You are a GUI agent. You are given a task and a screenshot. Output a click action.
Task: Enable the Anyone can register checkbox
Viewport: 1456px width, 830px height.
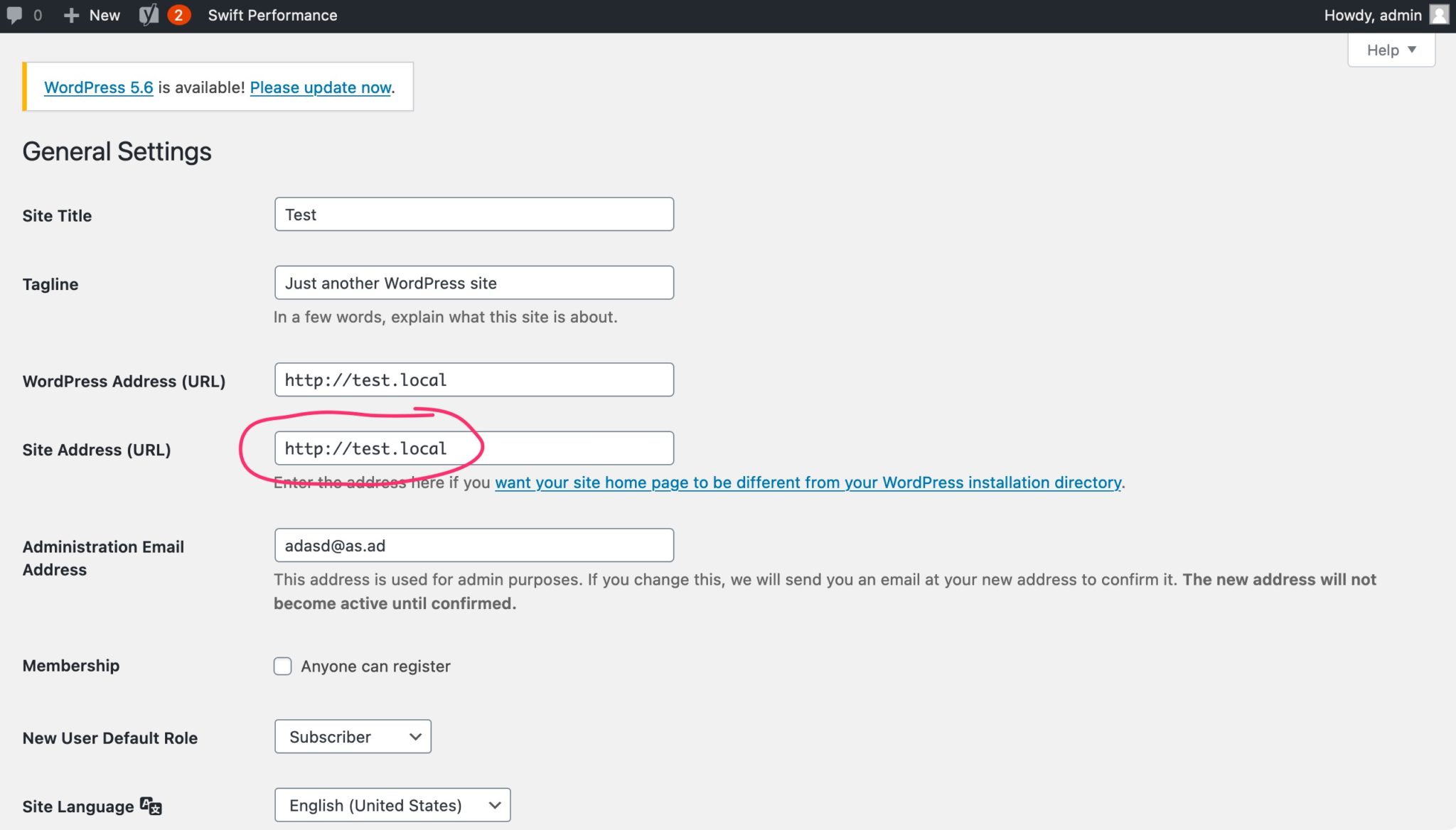point(282,666)
